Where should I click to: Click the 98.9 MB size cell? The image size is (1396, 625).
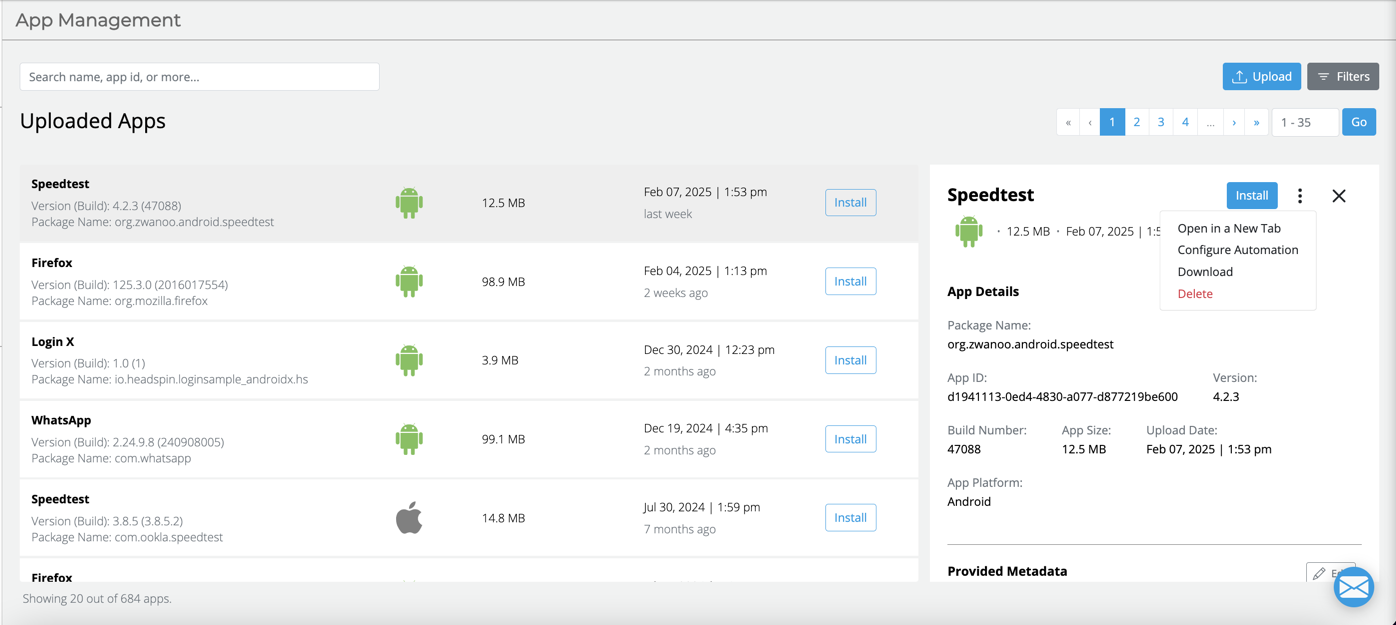503,282
